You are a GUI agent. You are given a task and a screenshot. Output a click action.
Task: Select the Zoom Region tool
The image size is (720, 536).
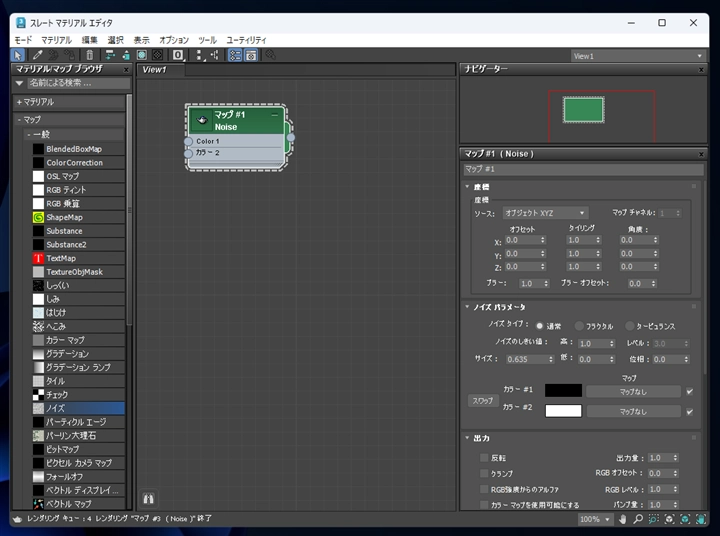point(653,519)
